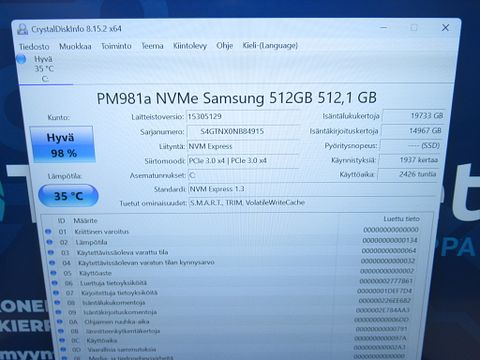
Task: Click raw value 0000002777861
Action: coord(386,281)
